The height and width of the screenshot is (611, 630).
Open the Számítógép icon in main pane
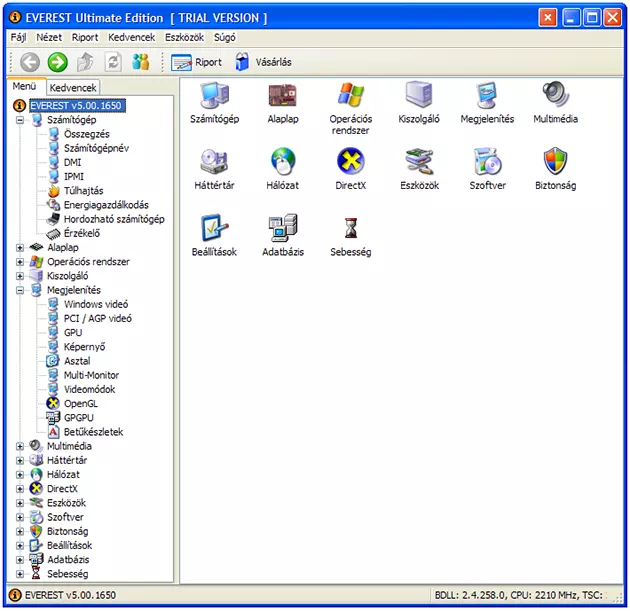(215, 95)
